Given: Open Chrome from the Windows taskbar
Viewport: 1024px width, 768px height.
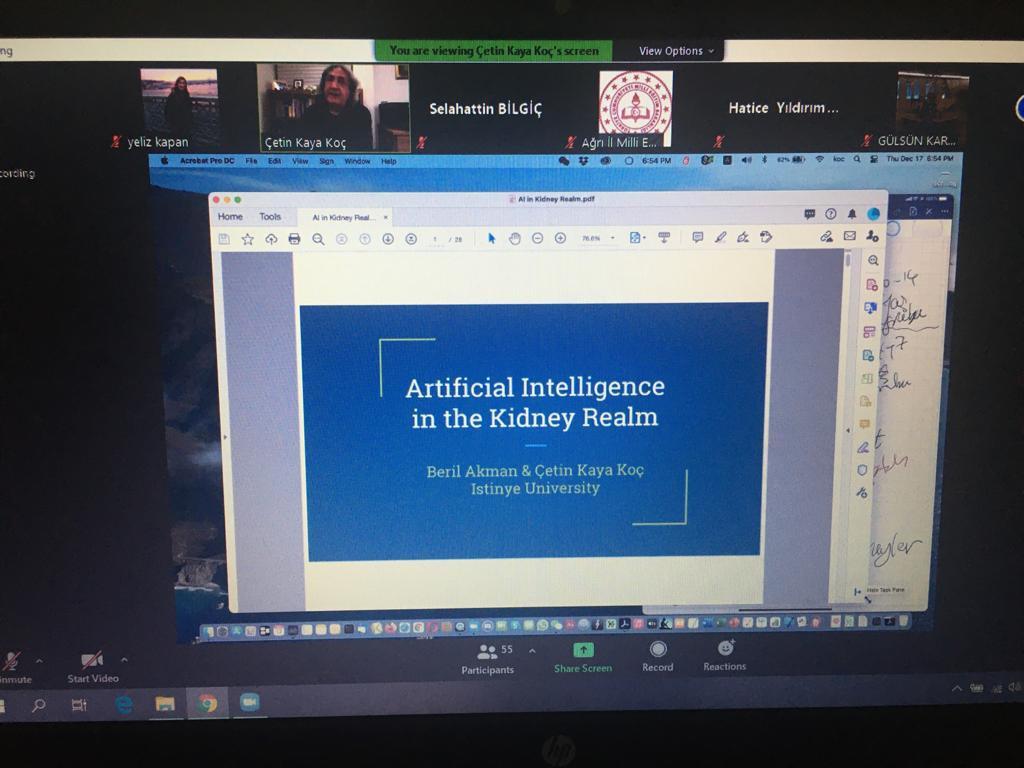Looking at the screenshot, I should point(207,704).
